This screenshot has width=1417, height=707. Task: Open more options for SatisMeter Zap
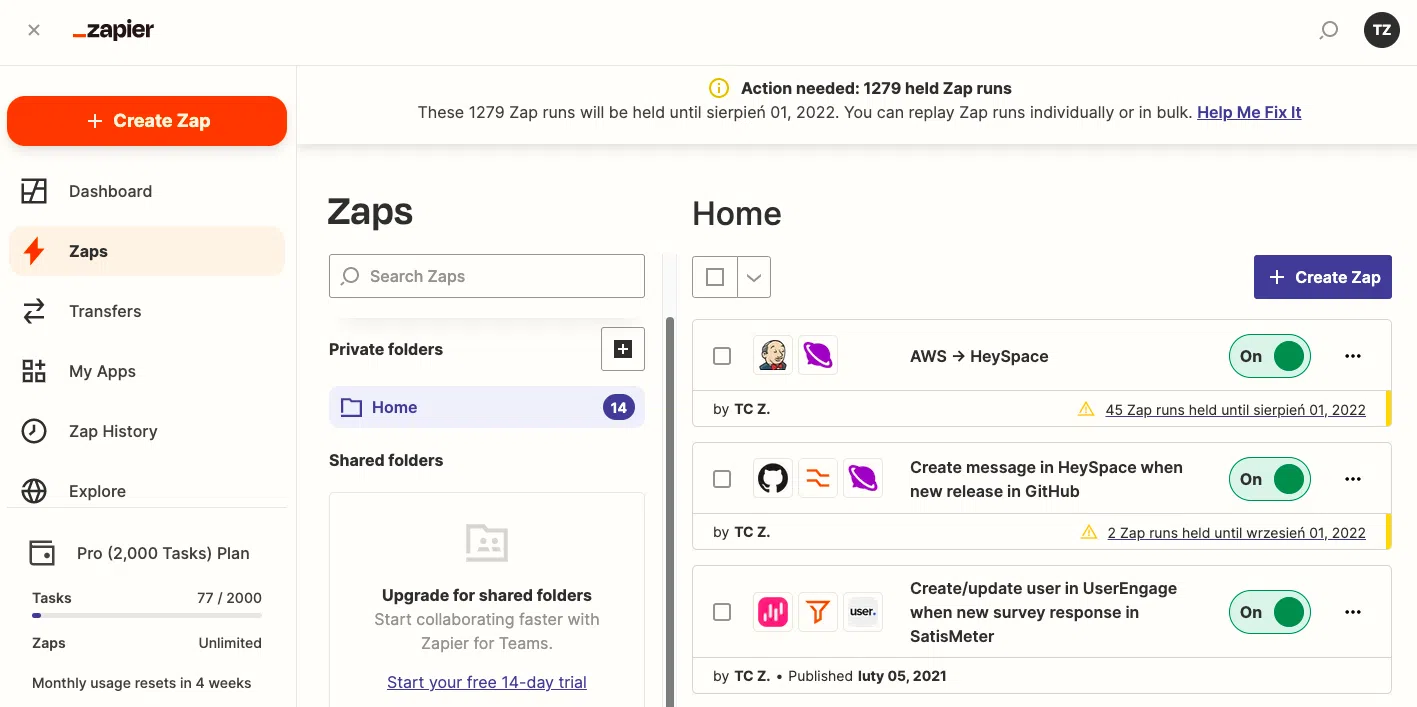[1353, 612]
